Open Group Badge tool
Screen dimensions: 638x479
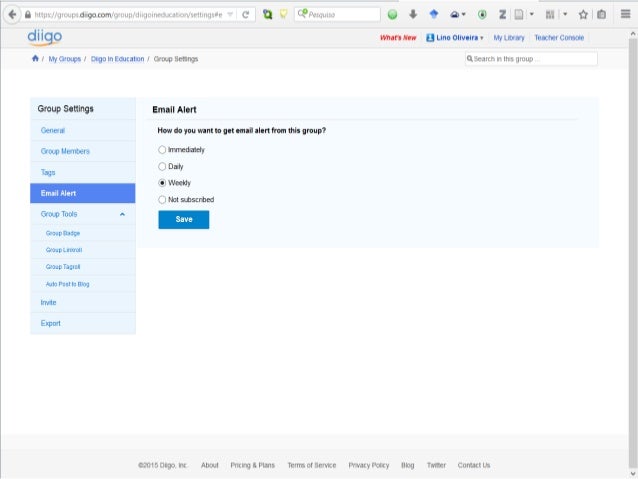click(63, 233)
